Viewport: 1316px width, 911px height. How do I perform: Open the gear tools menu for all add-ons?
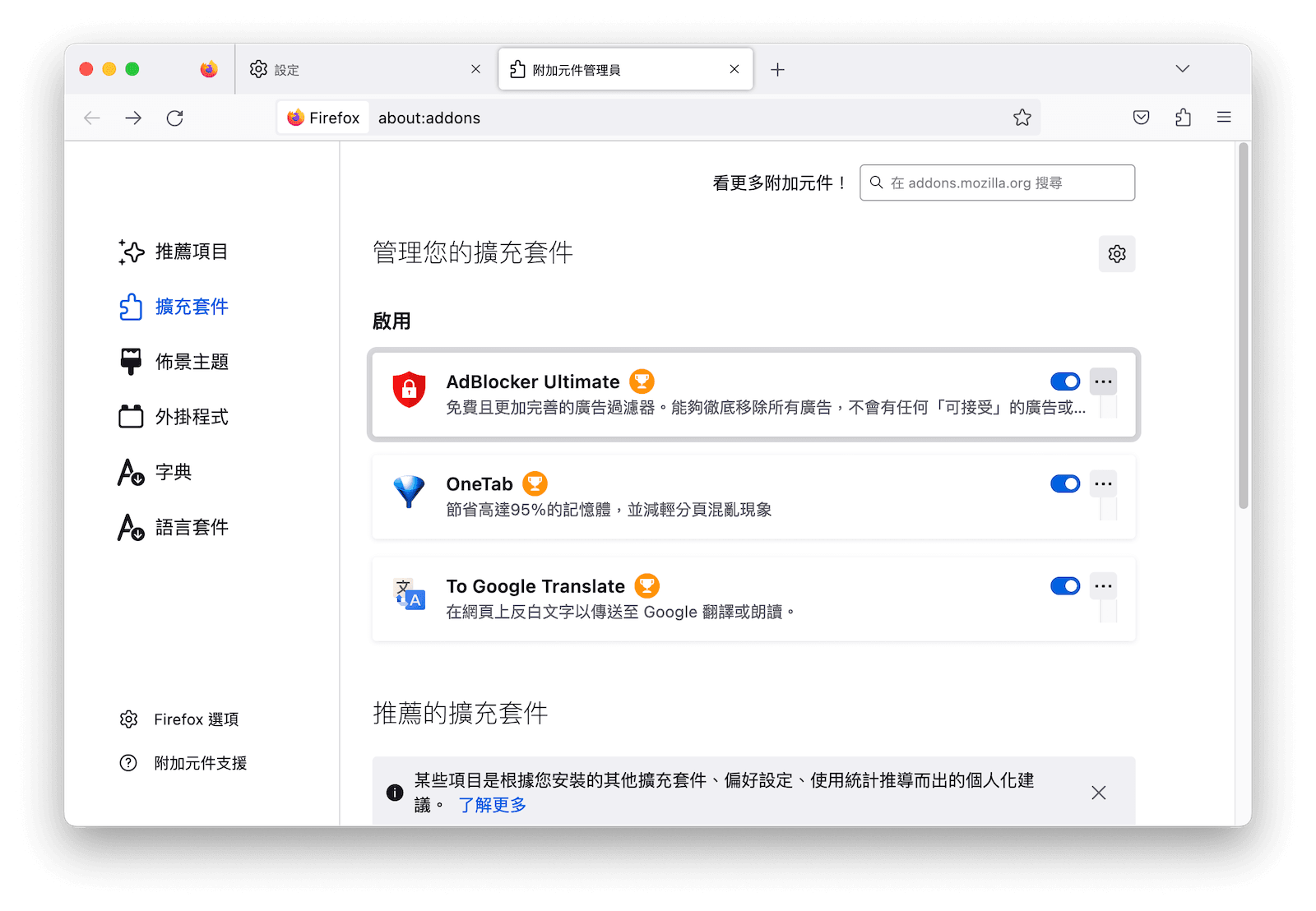pos(1117,253)
